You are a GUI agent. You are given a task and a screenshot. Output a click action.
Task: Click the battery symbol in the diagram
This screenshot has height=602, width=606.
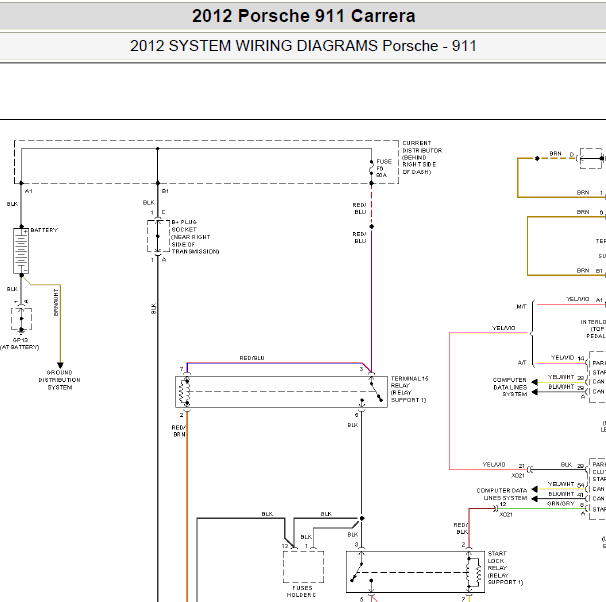point(21,251)
